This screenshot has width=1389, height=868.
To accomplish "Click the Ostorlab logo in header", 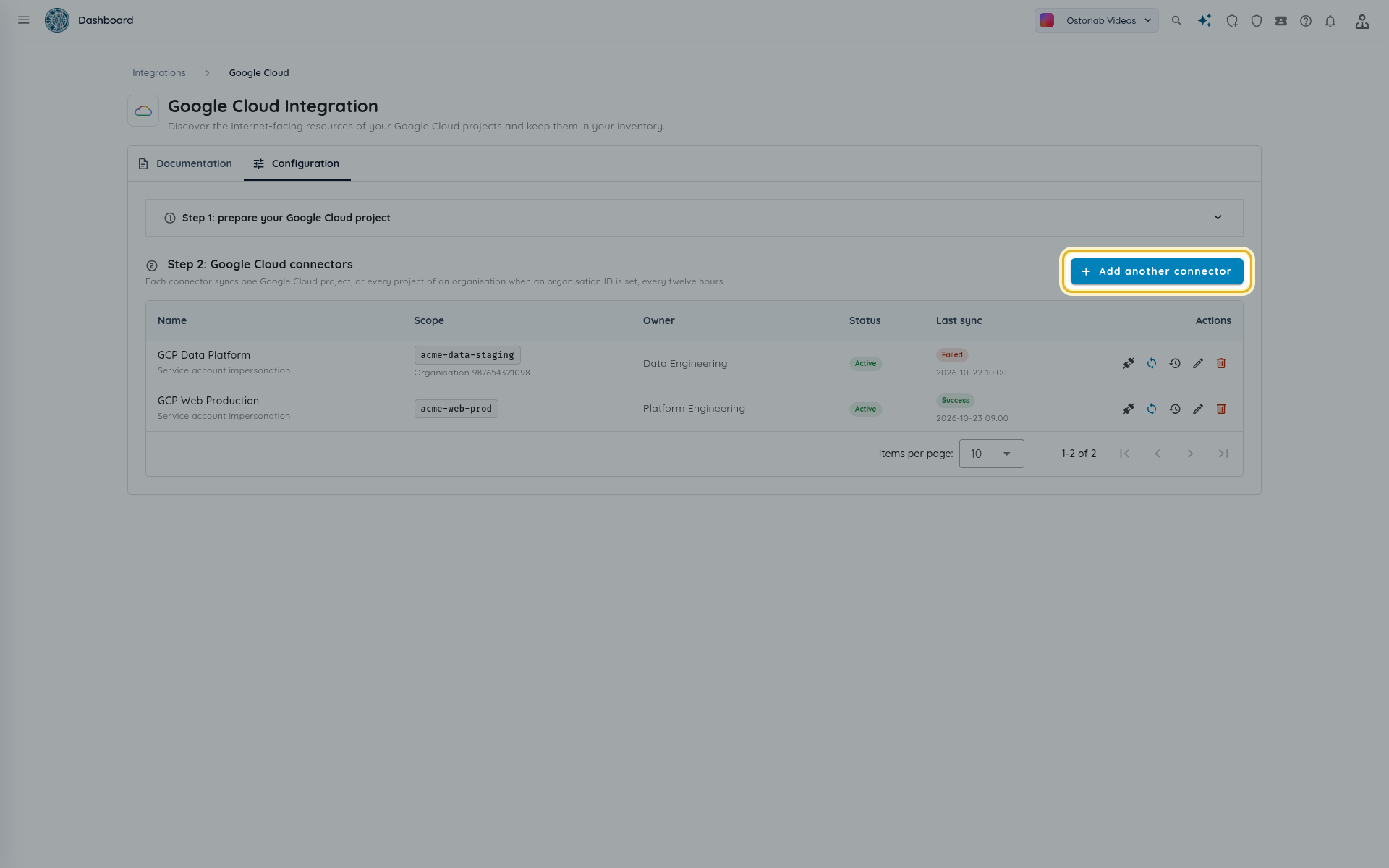I will pyautogui.click(x=57, y=20).
